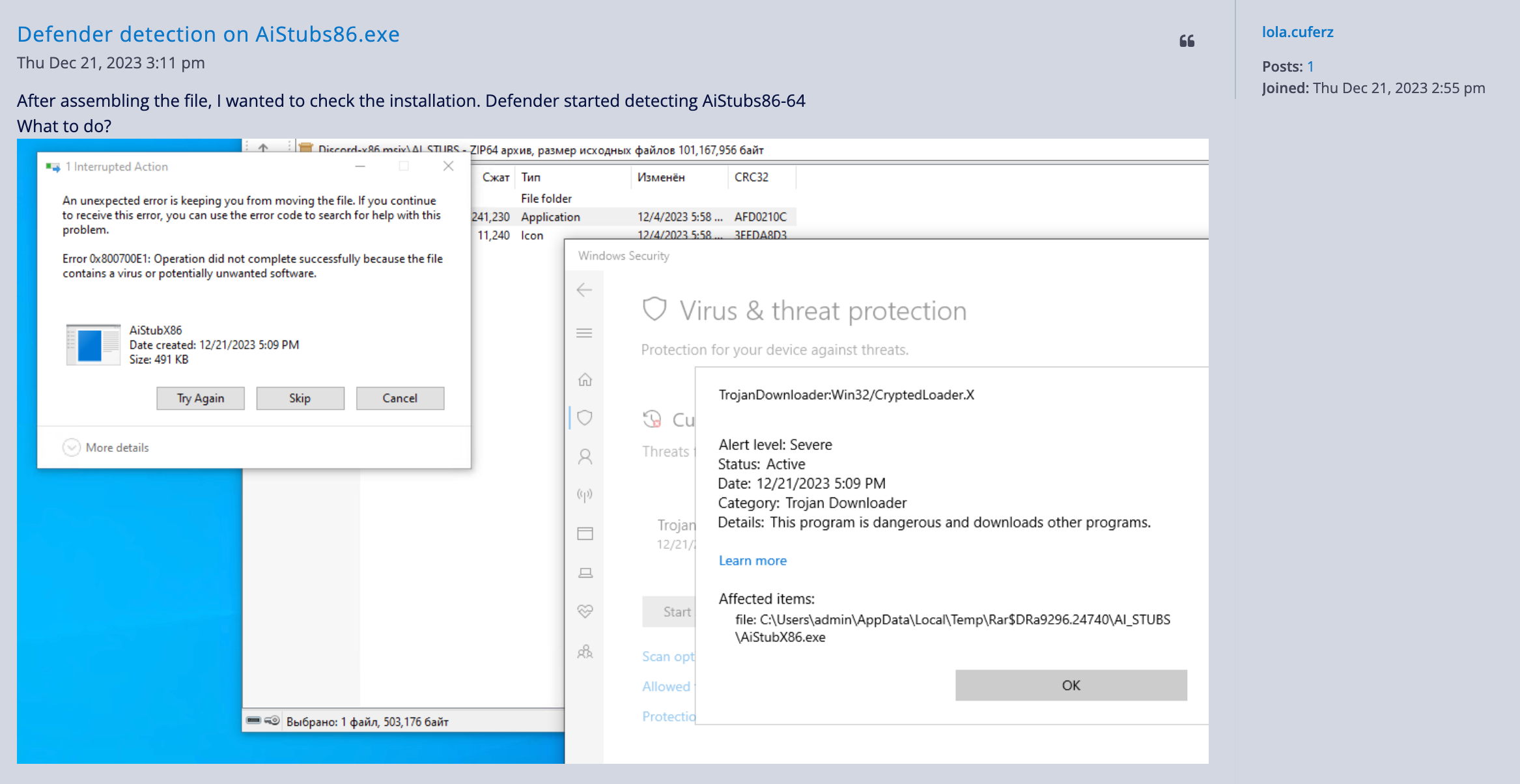This screenshot has height=784, width=1520.
Task: Select the Icon row in archive list
Action: [x=633, y=234]
